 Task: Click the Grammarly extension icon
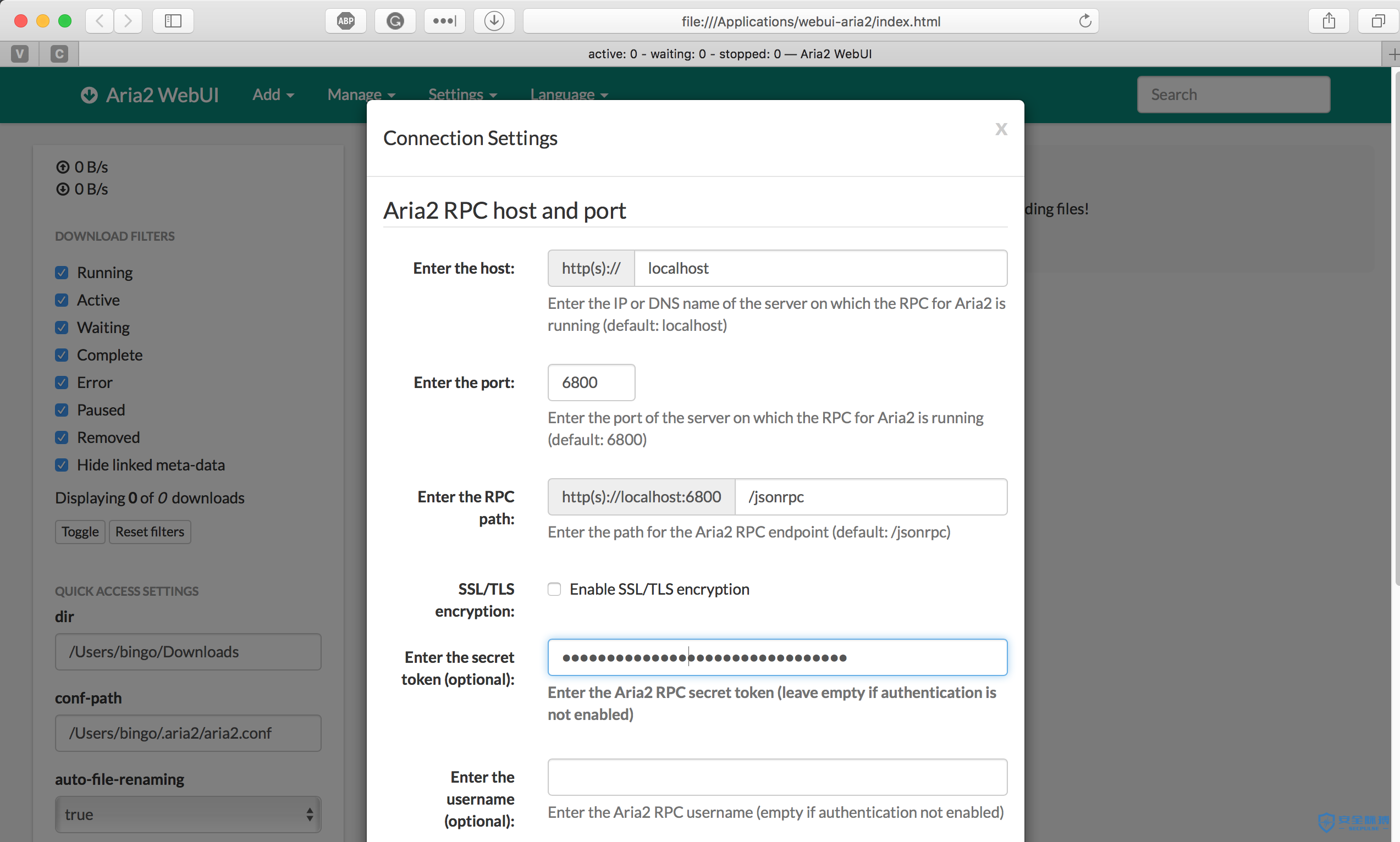click(395, 21)
